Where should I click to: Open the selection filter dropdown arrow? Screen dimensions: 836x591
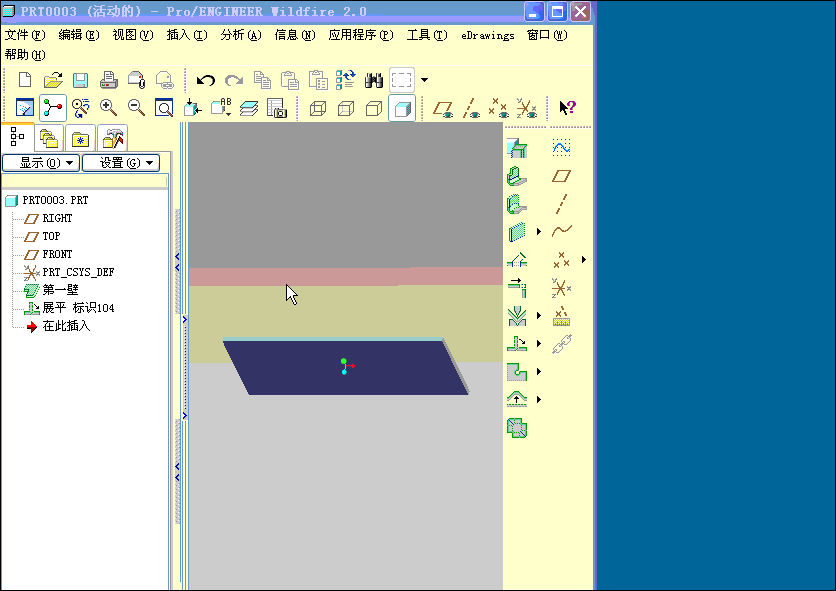[x=424, y=80]
